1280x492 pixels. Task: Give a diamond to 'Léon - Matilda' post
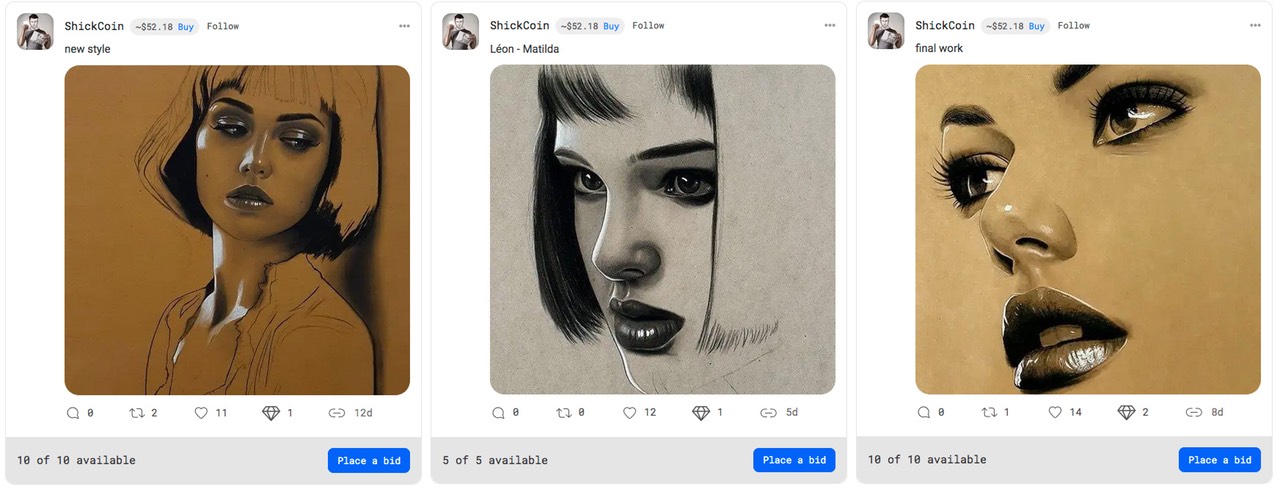[700, 412]
